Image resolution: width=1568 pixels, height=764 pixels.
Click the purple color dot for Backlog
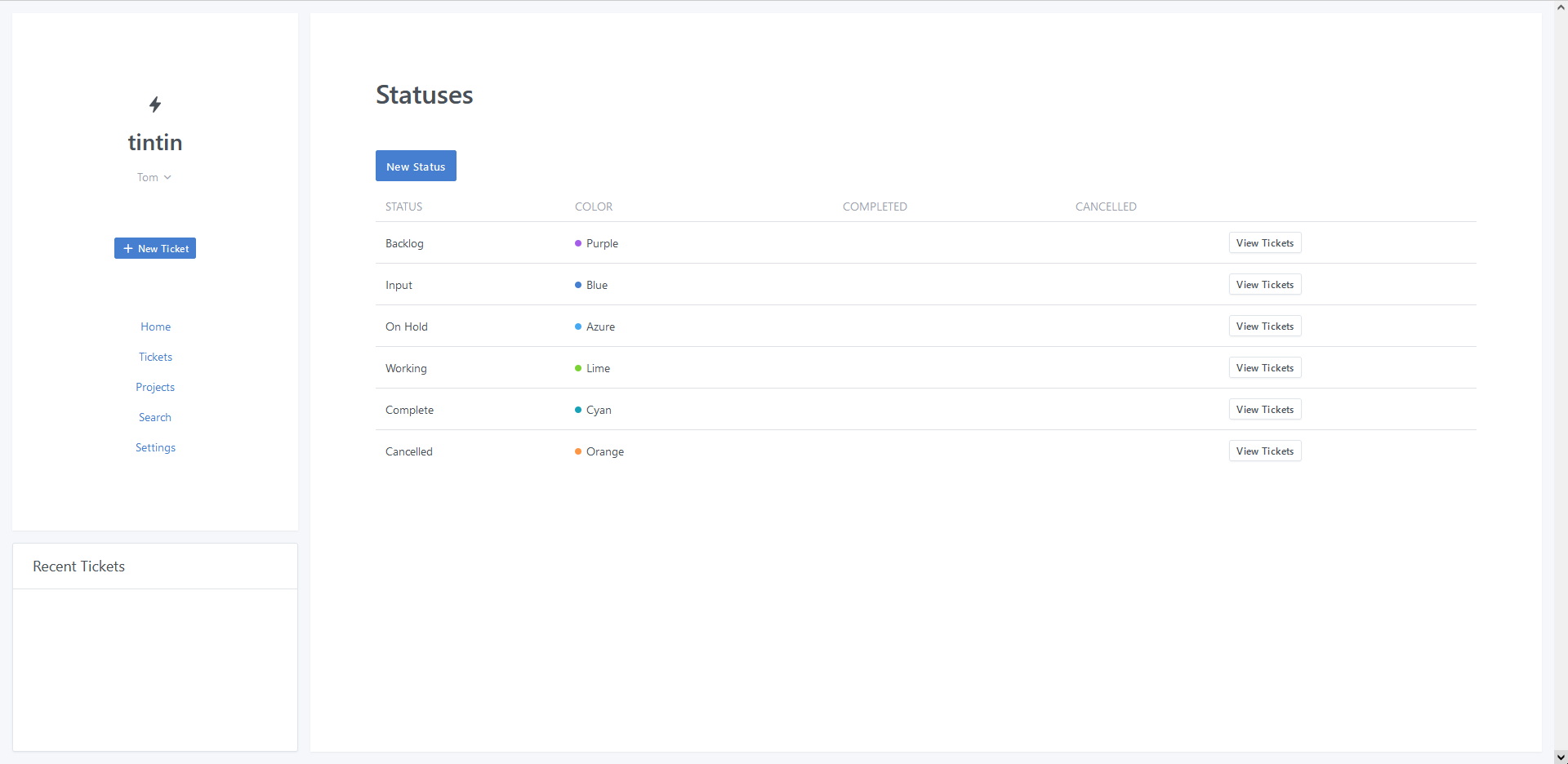point(578,243)
